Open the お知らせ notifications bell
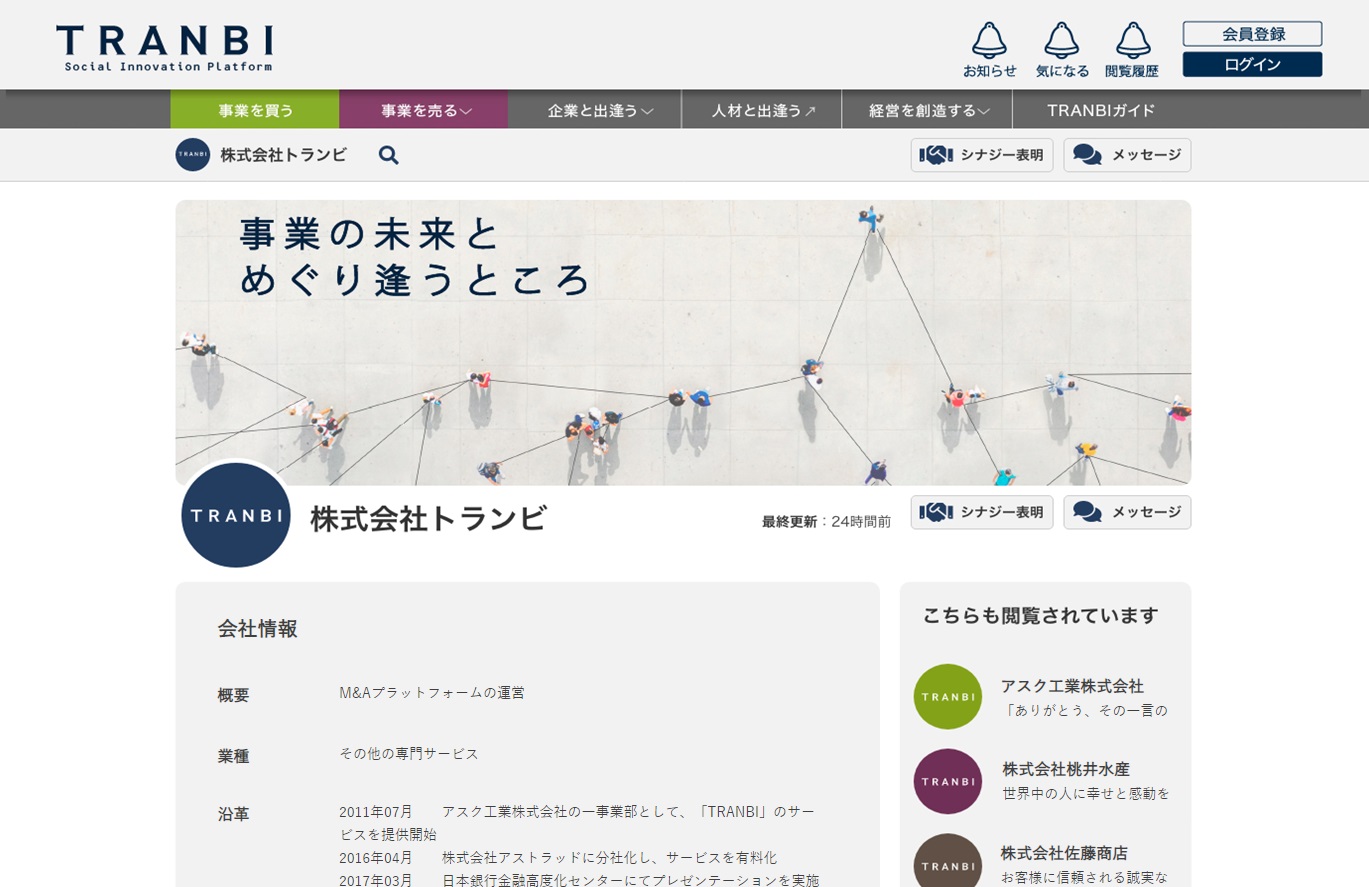This screenshot has width=1369, height=887. click(989, 50)
